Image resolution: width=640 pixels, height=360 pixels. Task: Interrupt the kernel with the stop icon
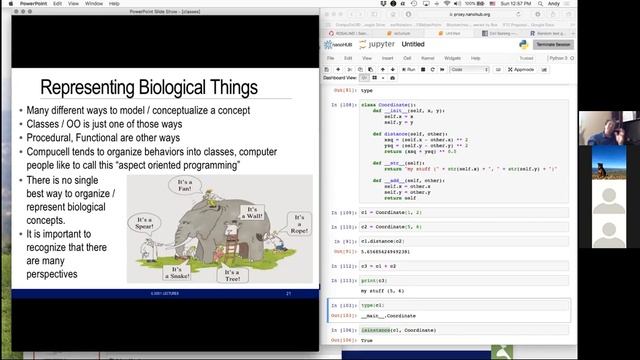pos(423,69)
